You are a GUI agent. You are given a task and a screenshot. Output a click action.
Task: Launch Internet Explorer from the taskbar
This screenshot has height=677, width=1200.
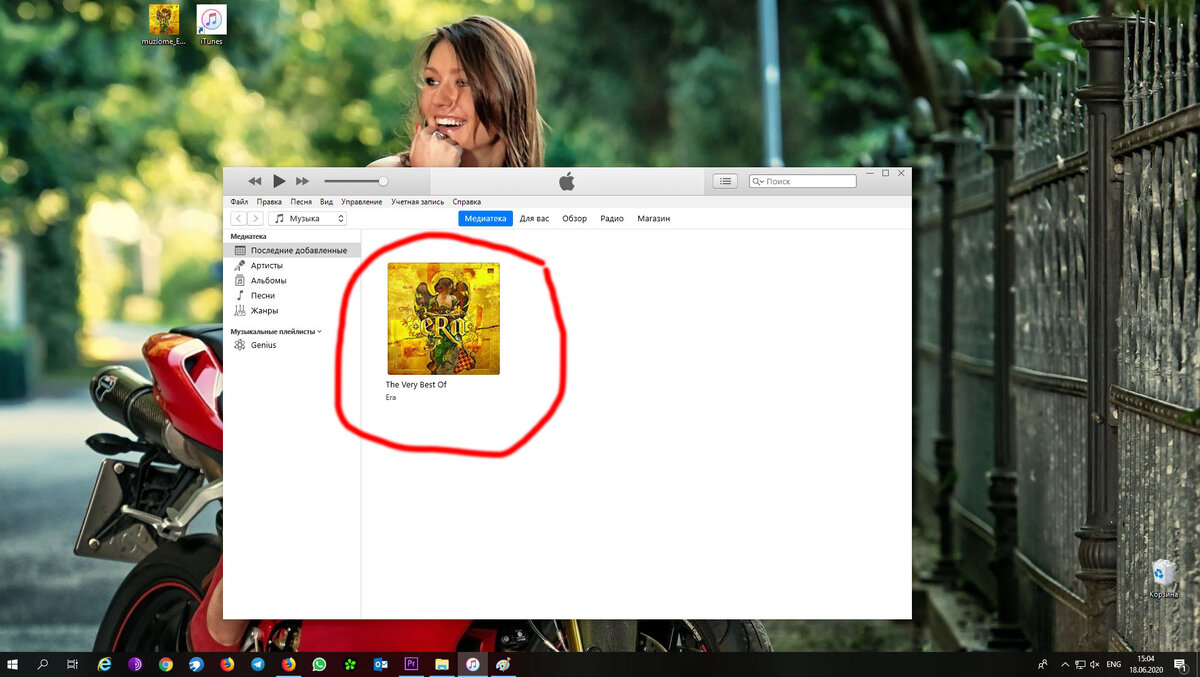coord(104,664)
